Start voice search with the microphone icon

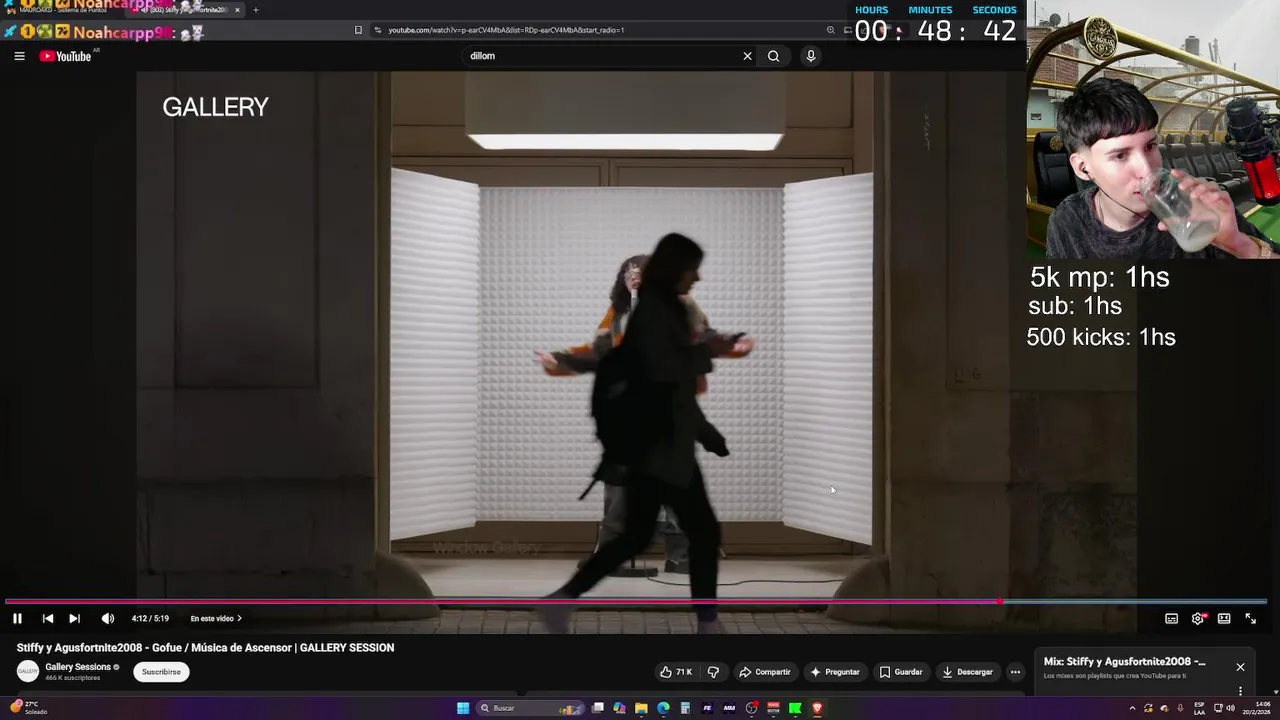point(811,56)
